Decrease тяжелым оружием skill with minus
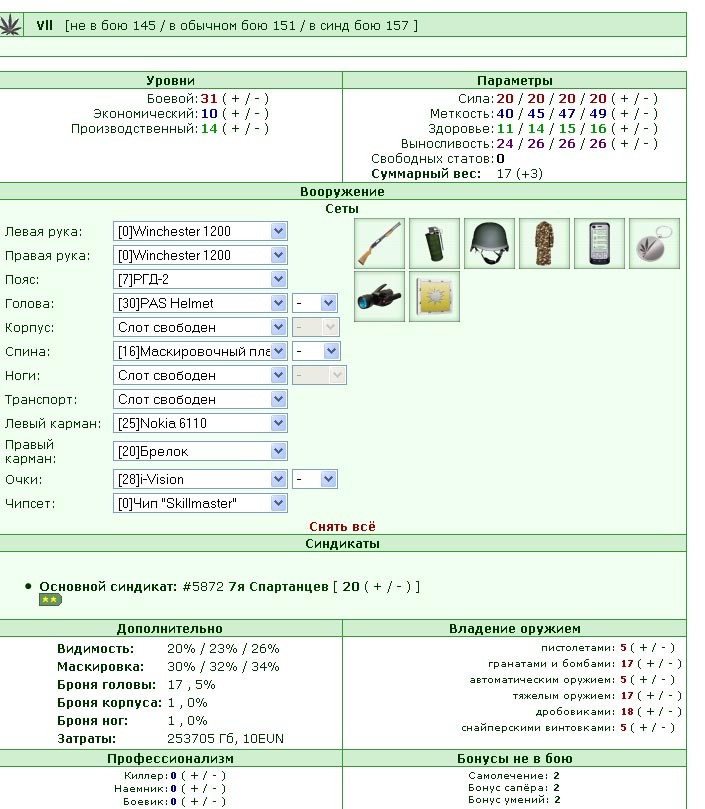This screenshot has height=809, width=705. [670, 695]
